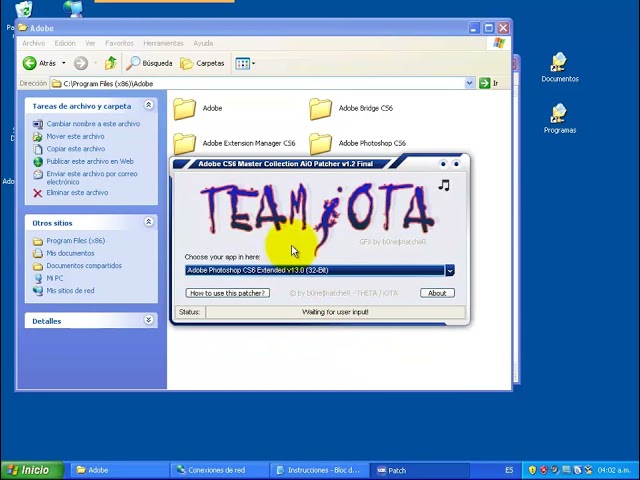Open the Herramientas menu
Viewport: 640px width, 480px height.
[163, 43]
